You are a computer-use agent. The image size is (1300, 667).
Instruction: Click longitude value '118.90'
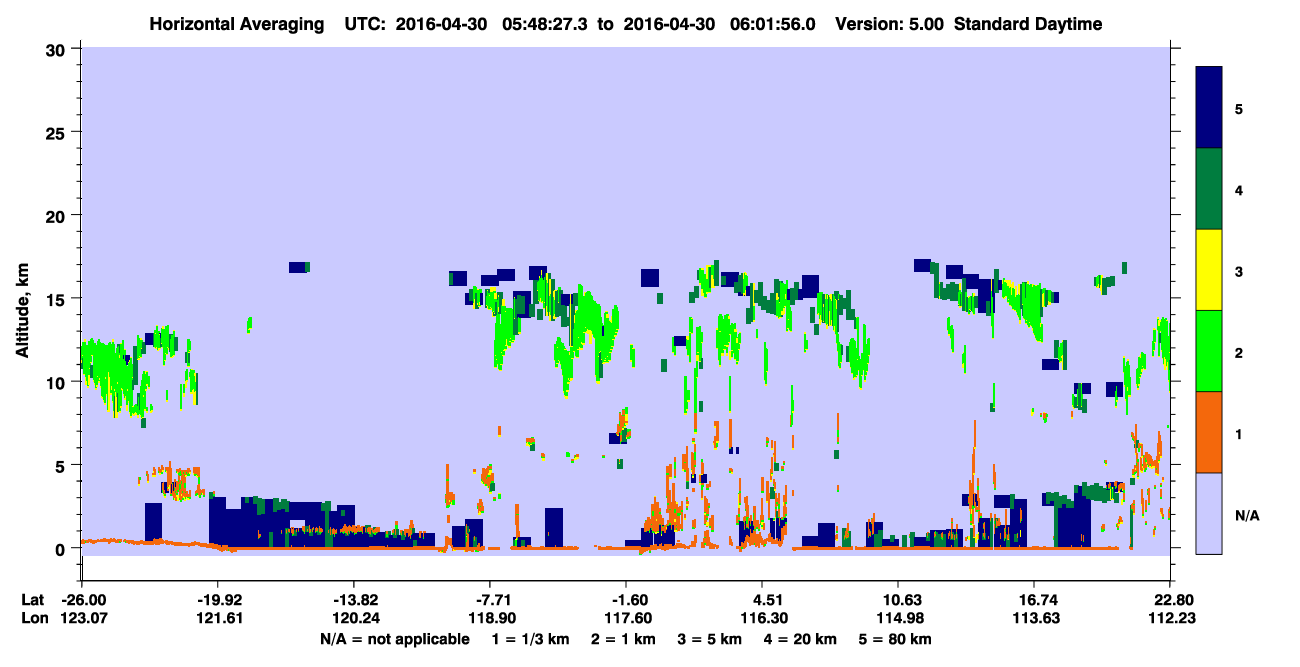coord(489,618)
